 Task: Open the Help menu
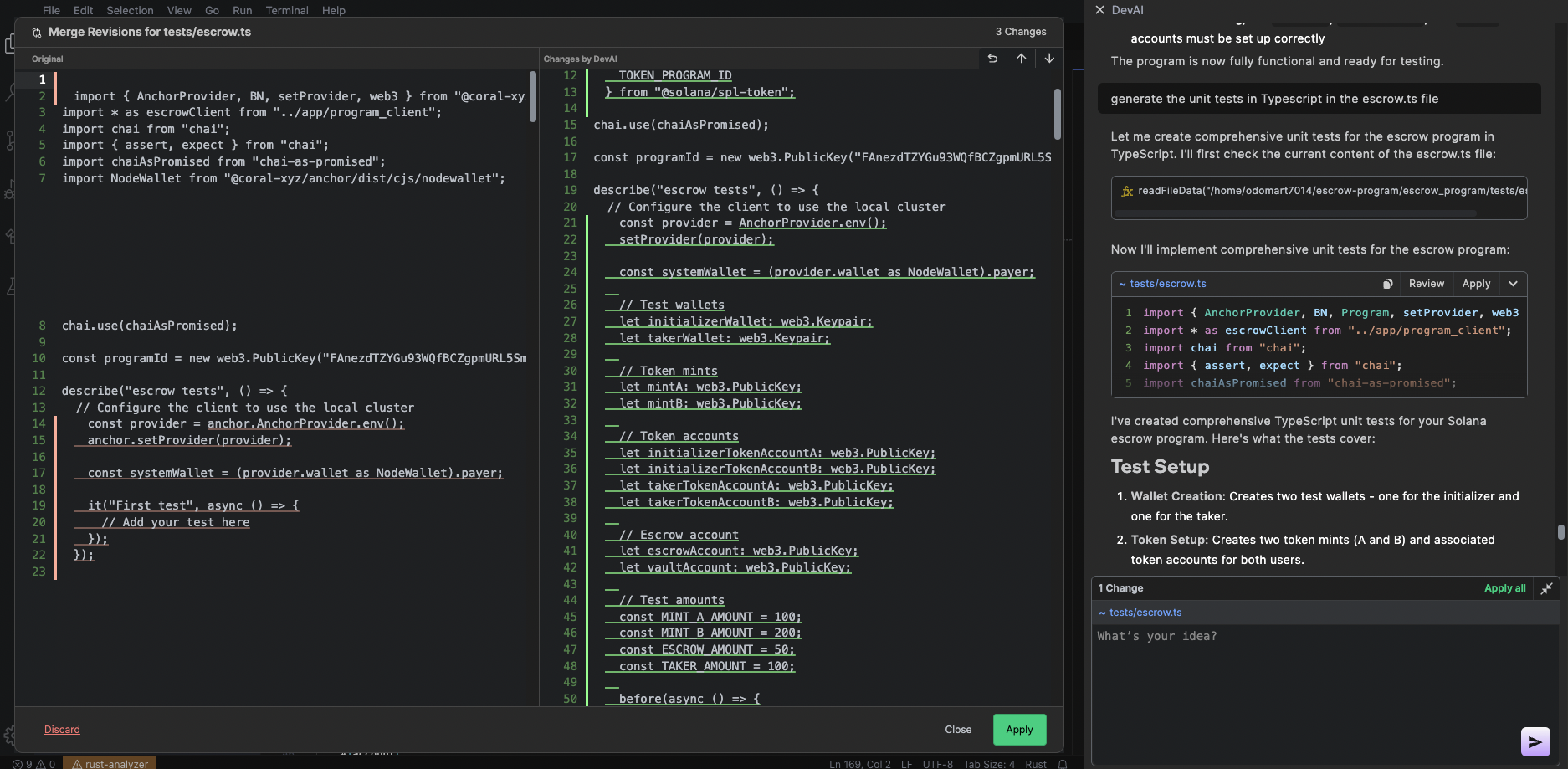click(x=334, y=10)
